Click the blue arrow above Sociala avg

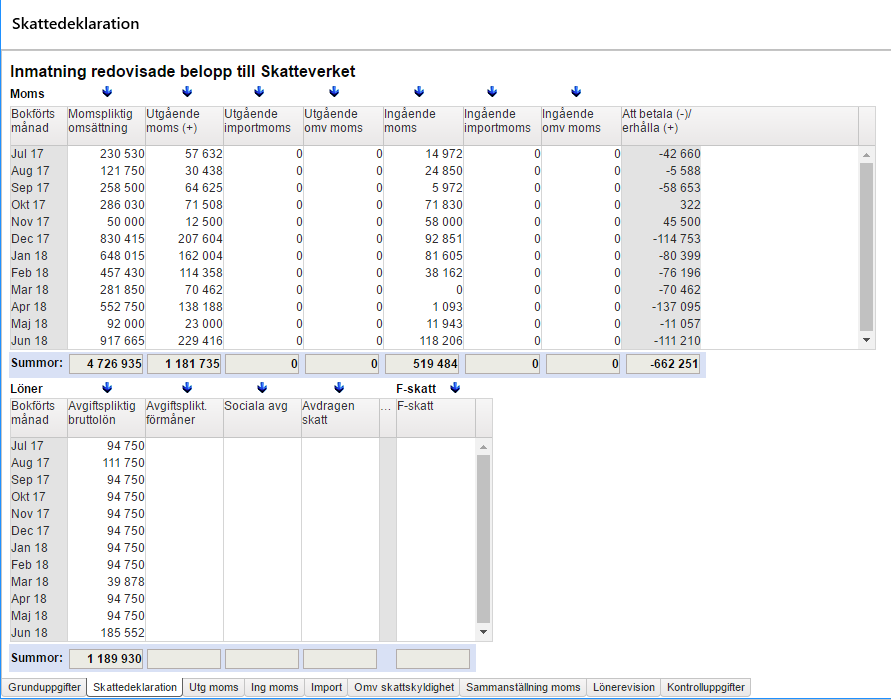(262, 388)
